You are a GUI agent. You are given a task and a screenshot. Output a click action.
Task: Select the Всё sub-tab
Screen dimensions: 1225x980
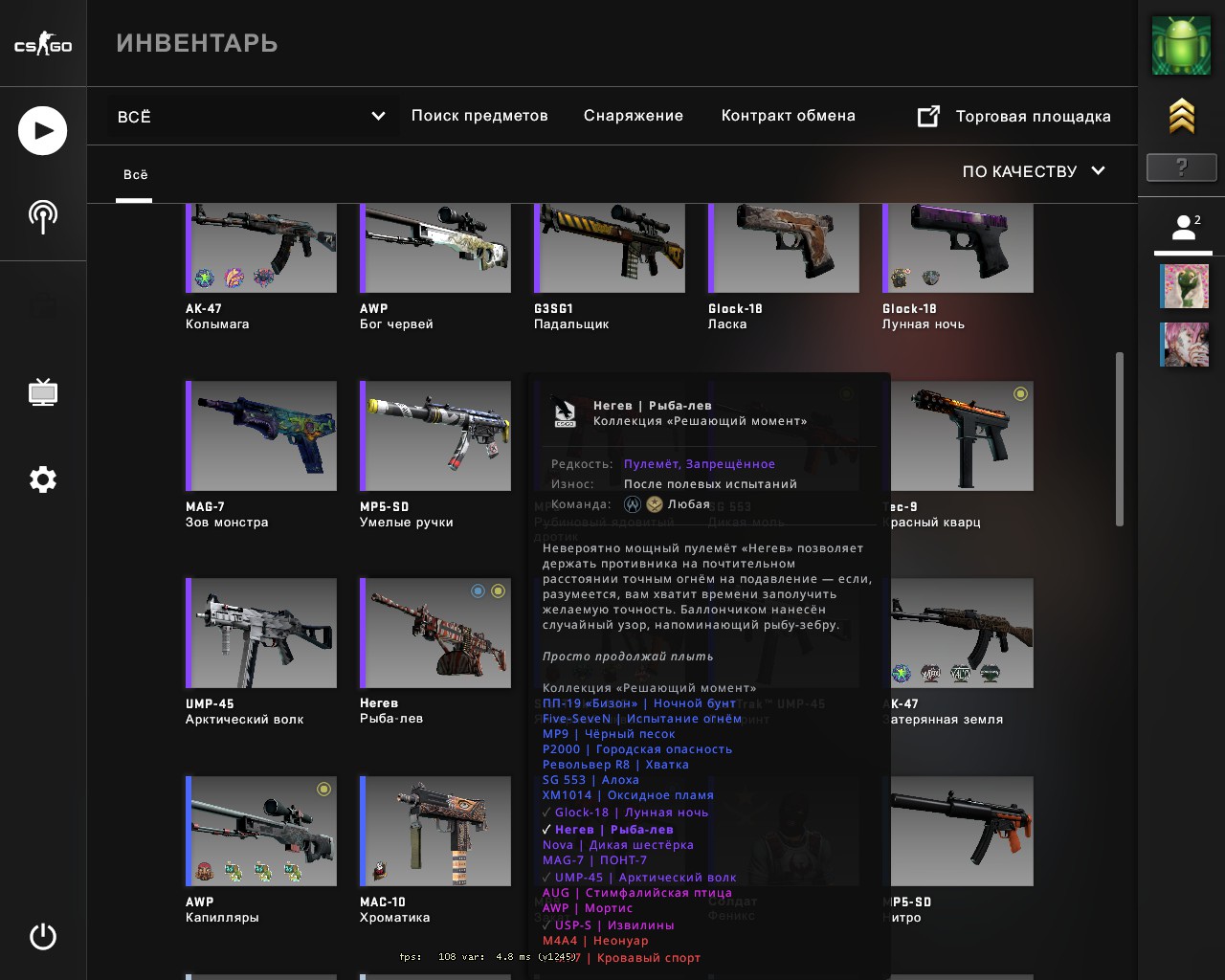click(x=135, y=175)
